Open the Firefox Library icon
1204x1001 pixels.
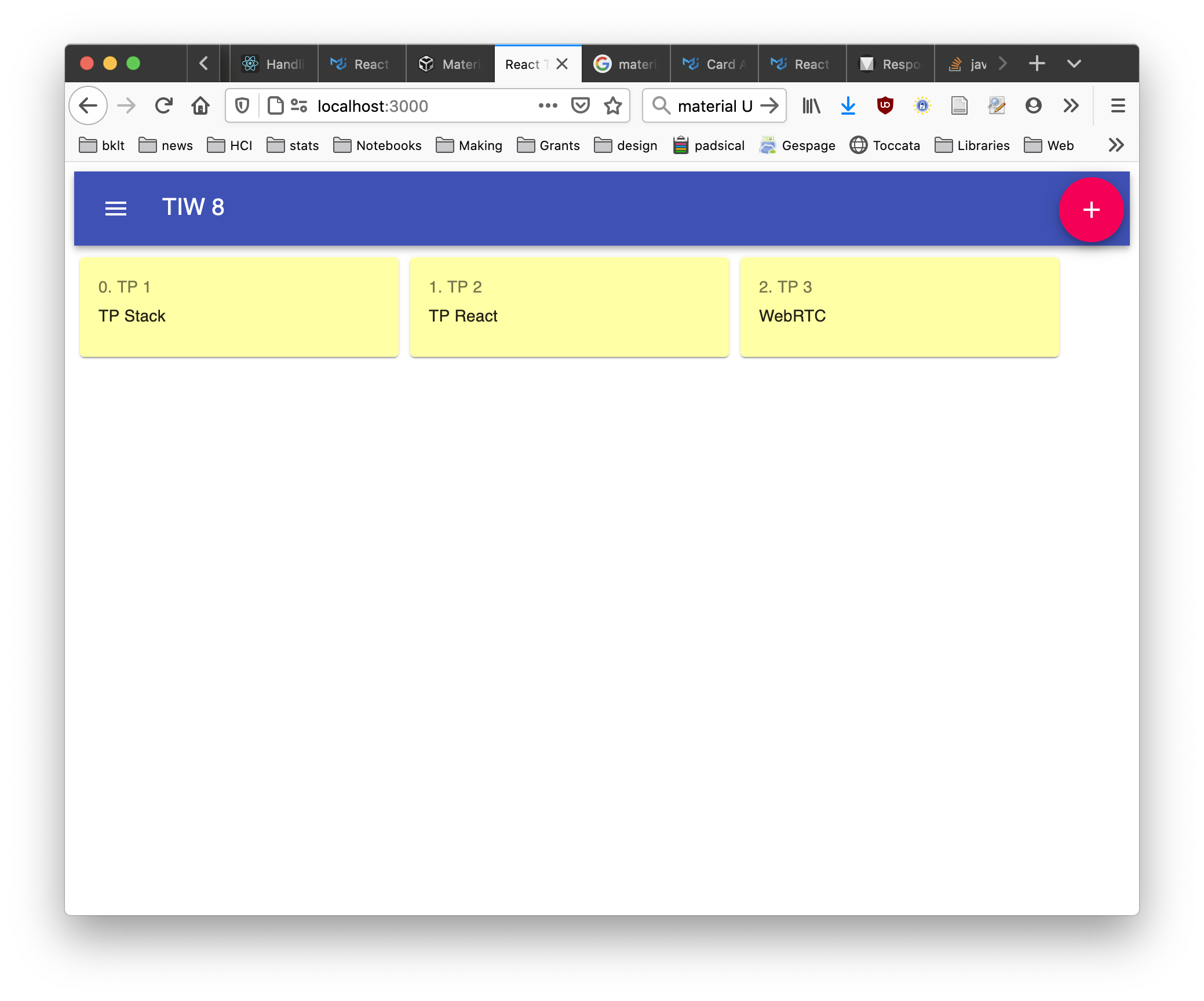811,105
